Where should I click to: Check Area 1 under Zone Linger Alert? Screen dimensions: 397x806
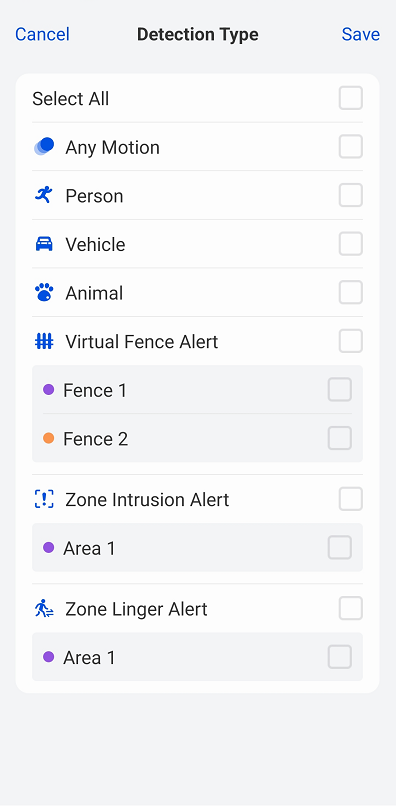(x=340, y=657)
